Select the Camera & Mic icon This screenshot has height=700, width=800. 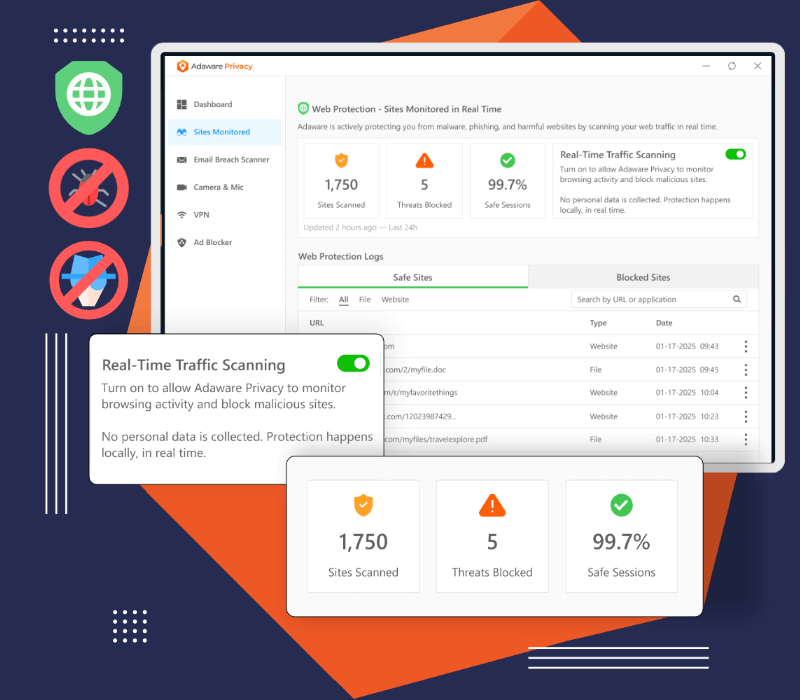182,187
